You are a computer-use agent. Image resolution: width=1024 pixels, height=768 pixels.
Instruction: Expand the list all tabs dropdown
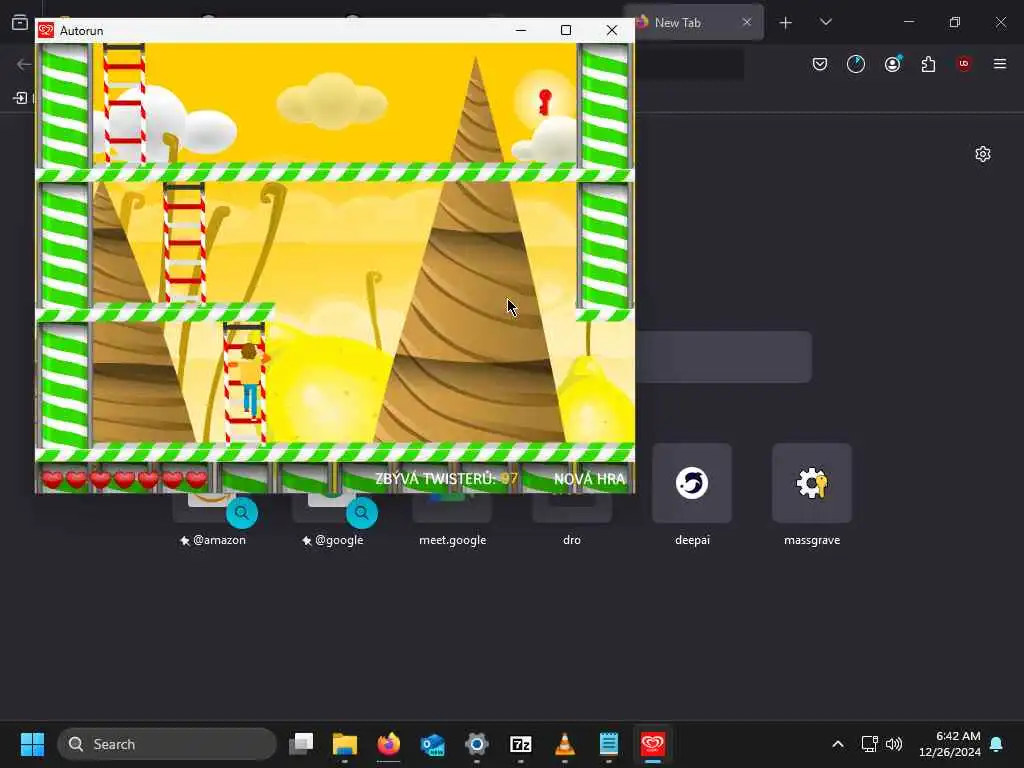(x=825, y=22)
